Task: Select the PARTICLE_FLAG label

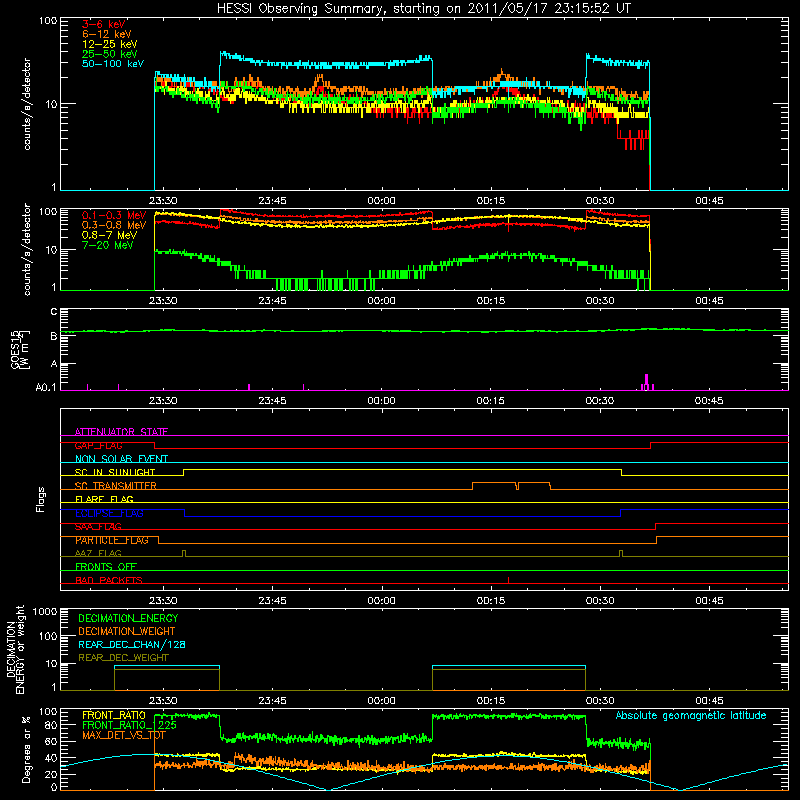Action: click(112, 540)
